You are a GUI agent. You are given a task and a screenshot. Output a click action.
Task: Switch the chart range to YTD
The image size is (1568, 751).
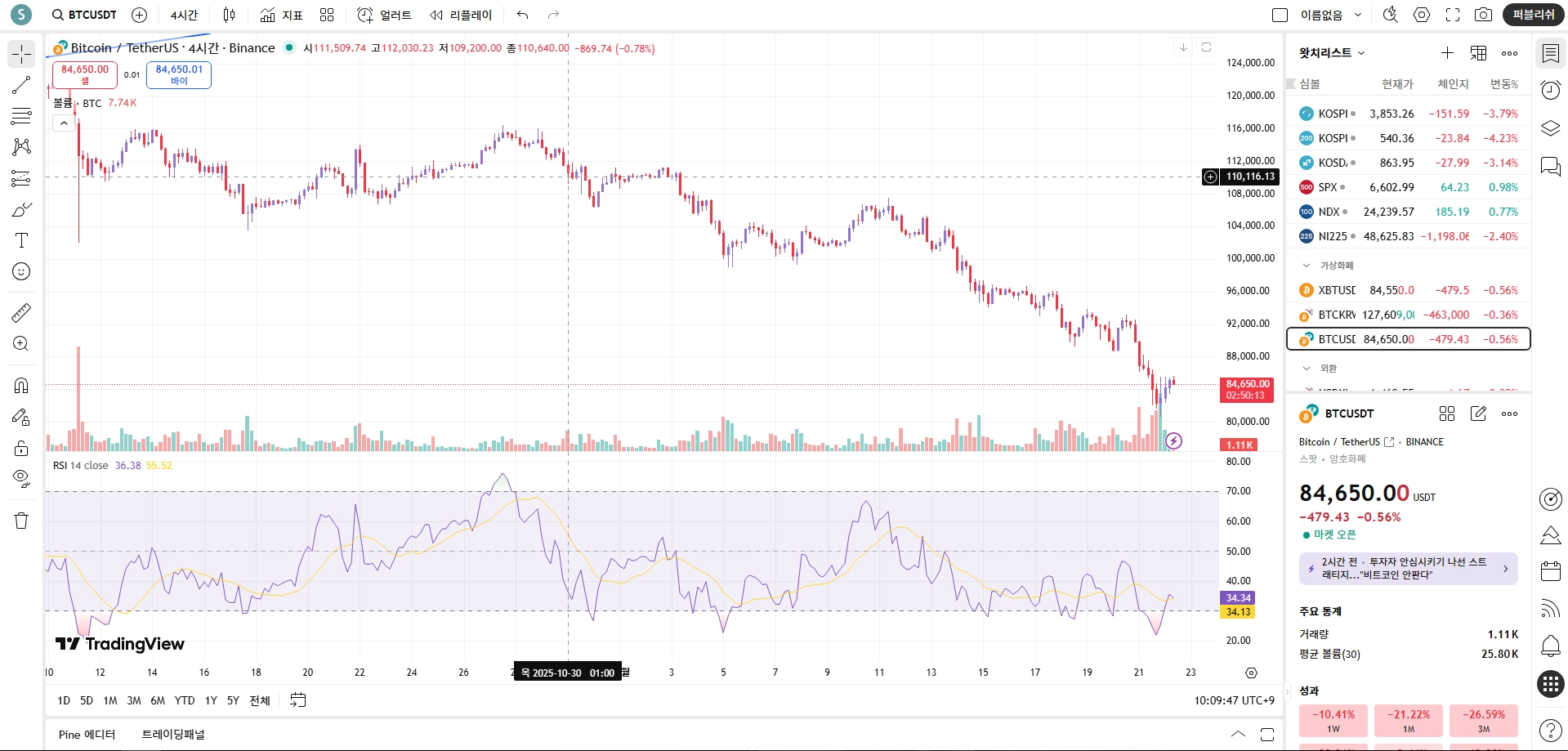point(185,700)
